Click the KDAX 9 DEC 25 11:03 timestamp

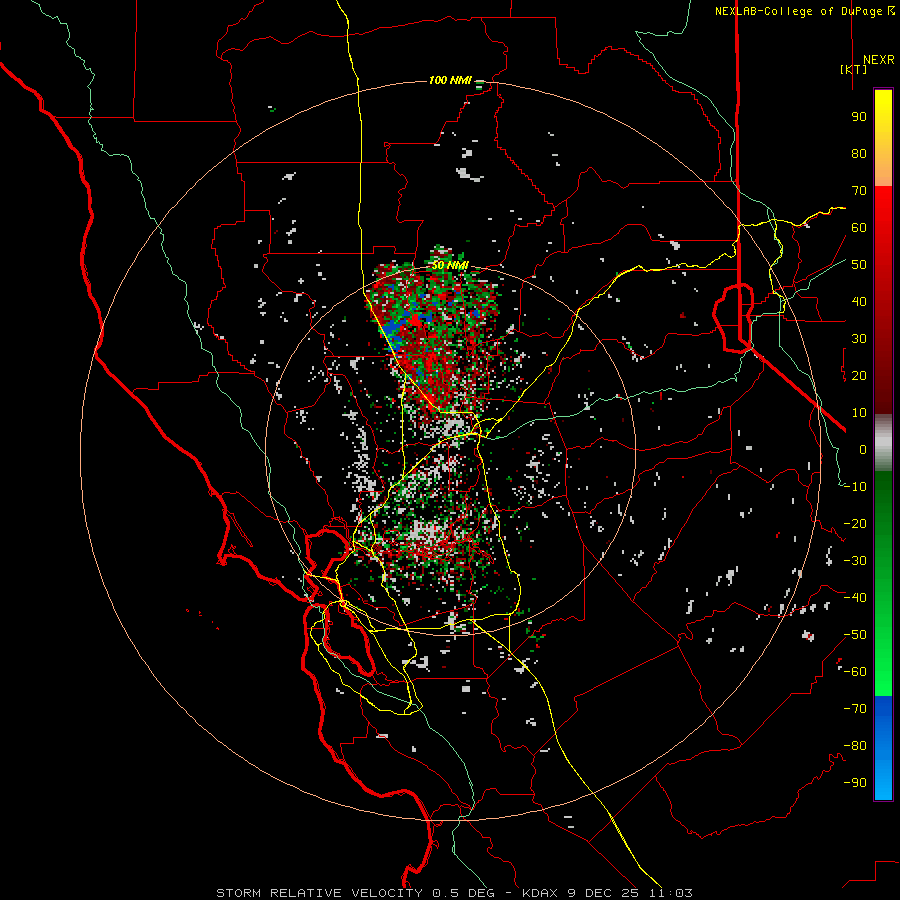point(607,893)
